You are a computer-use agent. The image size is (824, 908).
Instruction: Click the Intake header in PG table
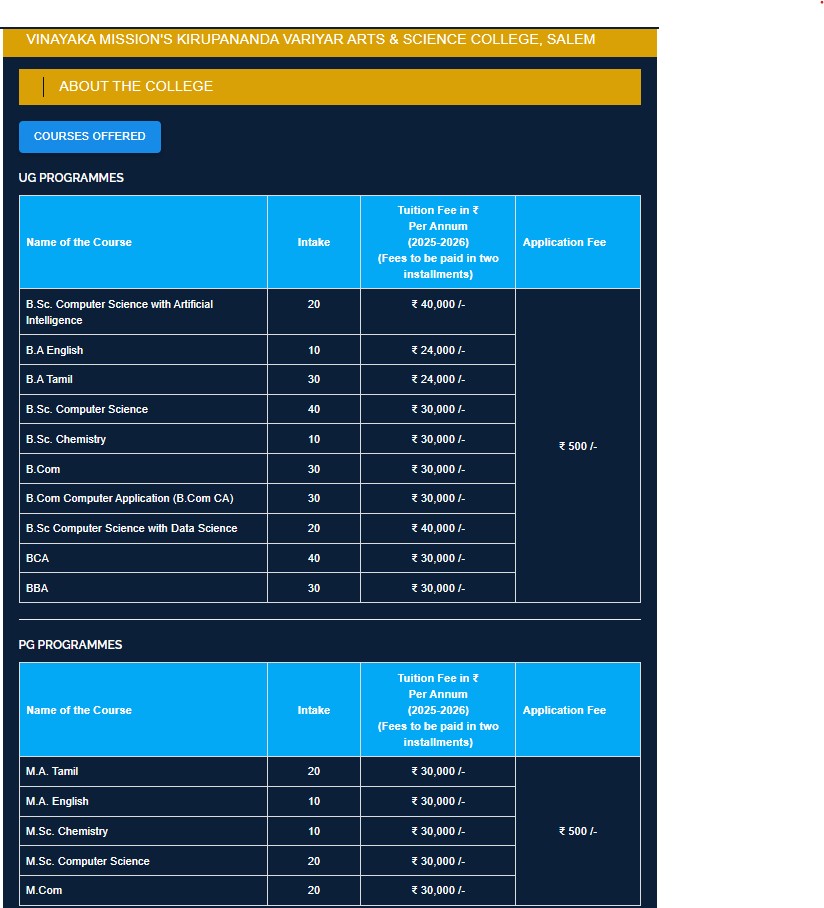click(x=314, y=710)
